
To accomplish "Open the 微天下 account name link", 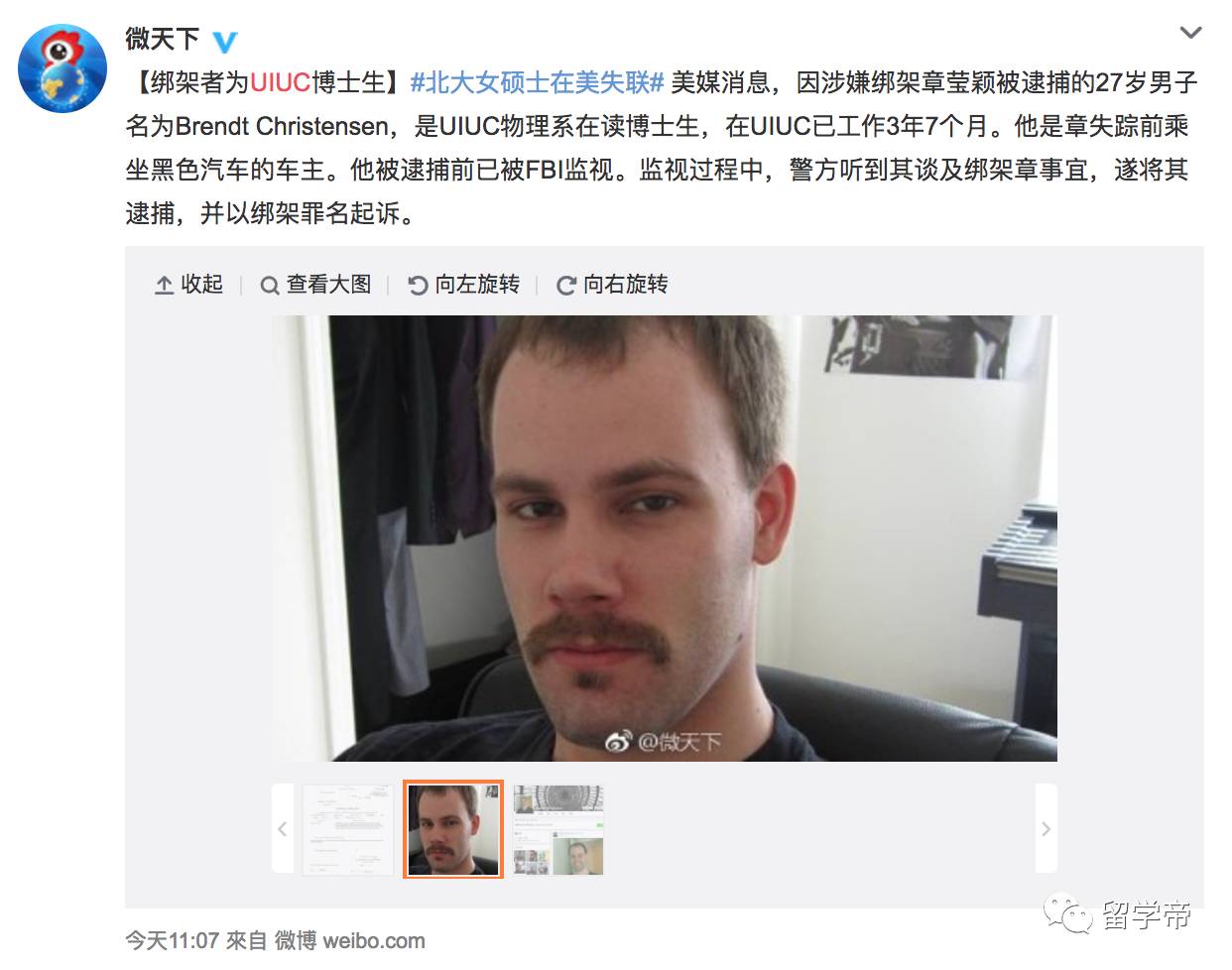I will tap(162, 39).
